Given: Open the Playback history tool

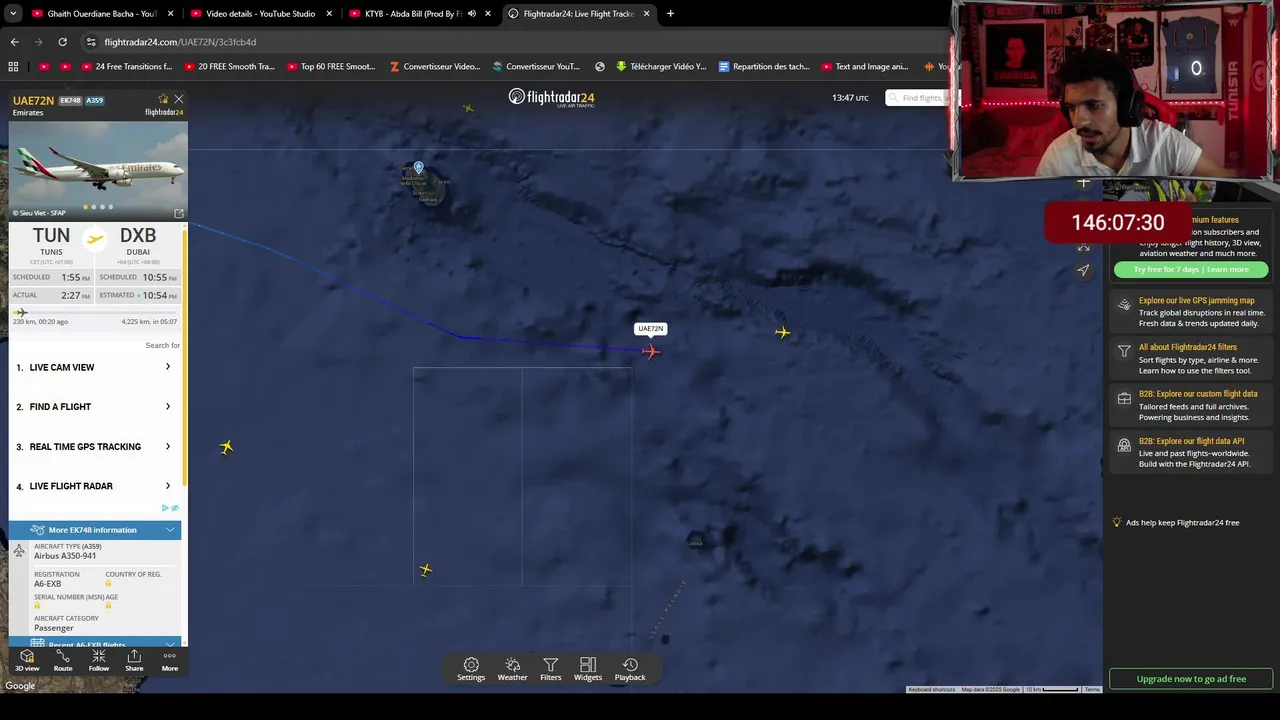Looking at the screenshot, I should 630,670.
